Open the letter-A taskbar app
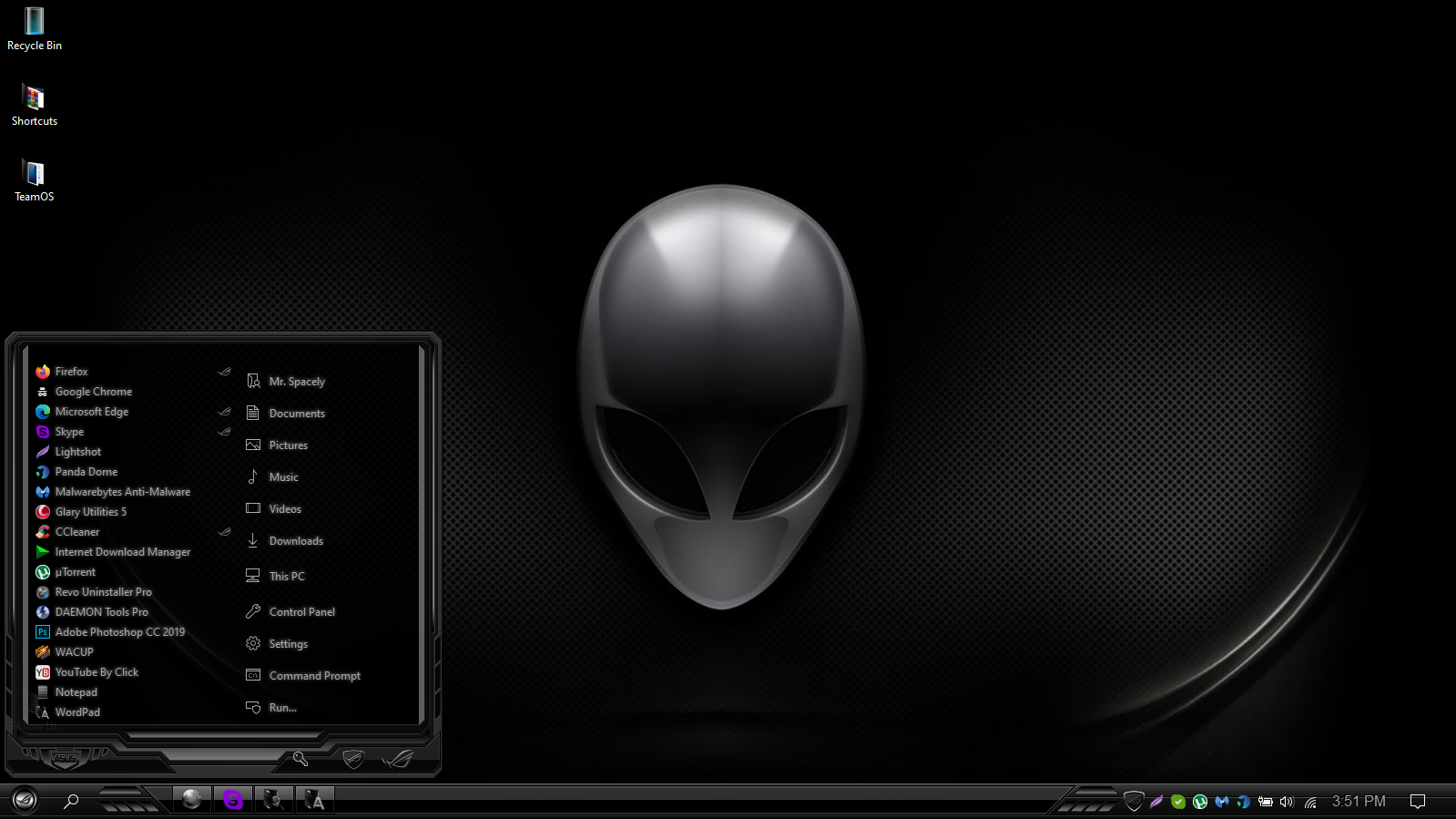Screen dimensions: 1456x819 (x=314, y=800)
